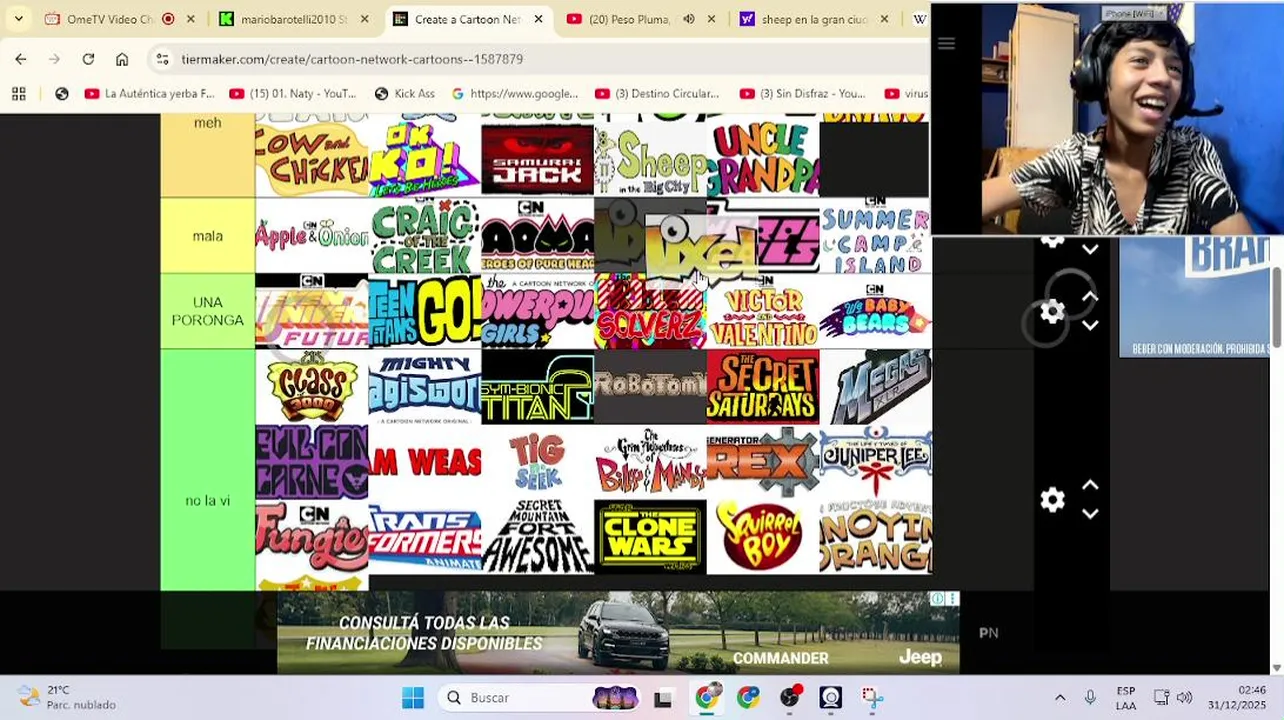Click the ESP LAA language indicator
Image resolution: width=1284 pixels, height=720 pixels.
1126,697
